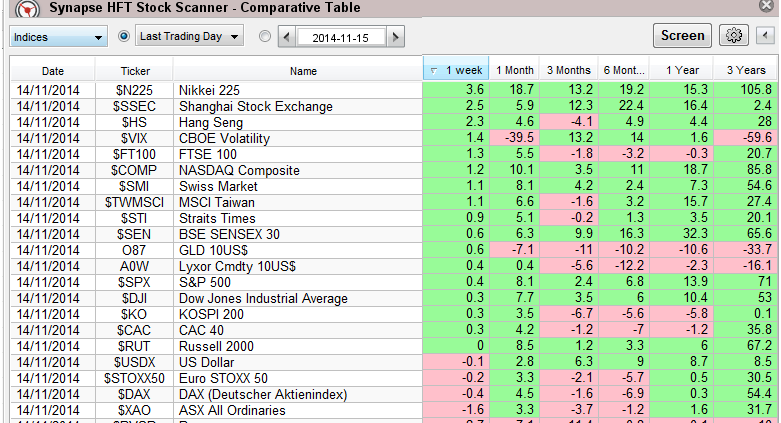Open the settings gear icon
This screenshot has height=423, width=781.
[x=733, y=36]
